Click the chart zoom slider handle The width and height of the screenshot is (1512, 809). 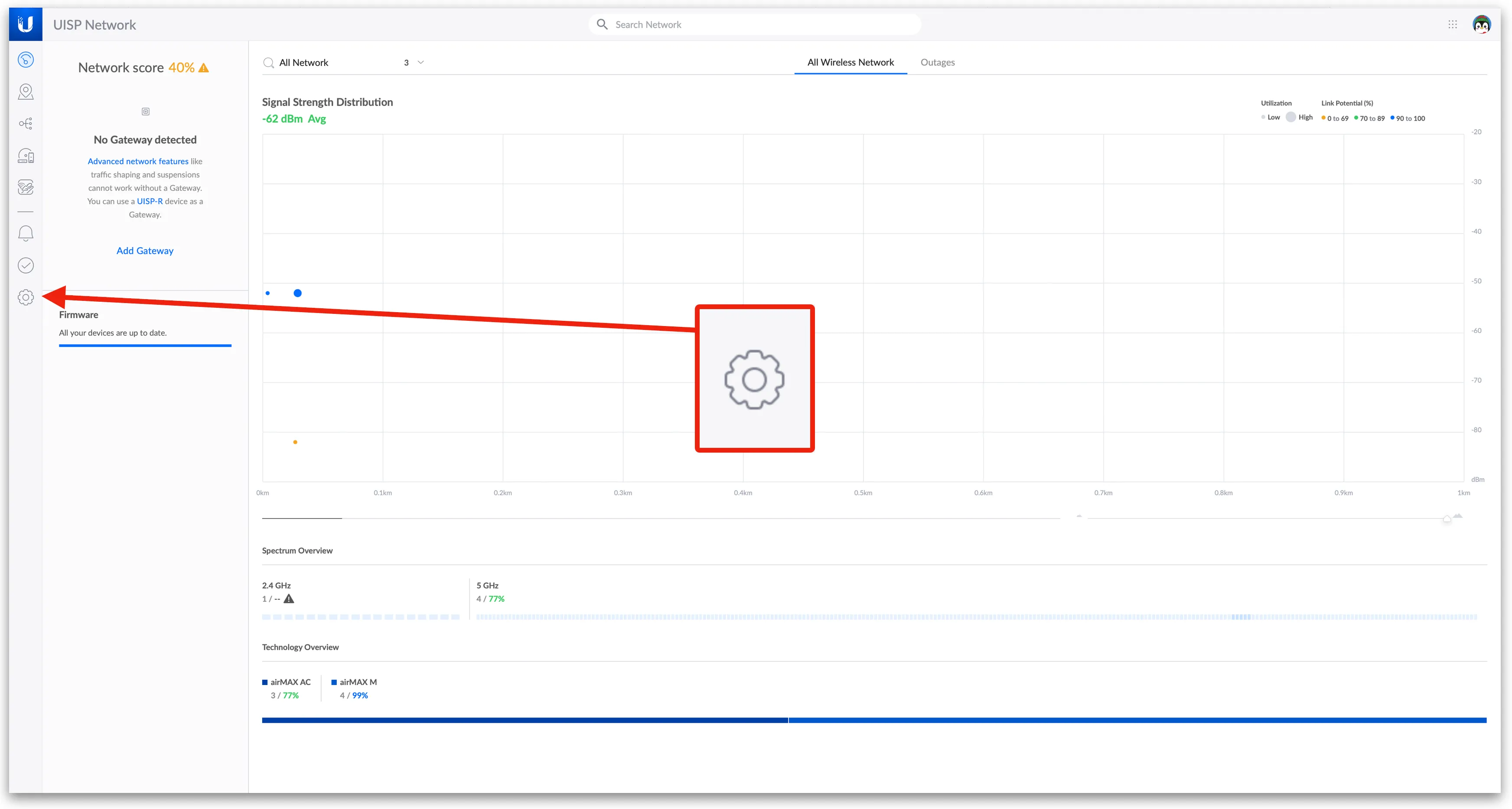(1446, 519)
